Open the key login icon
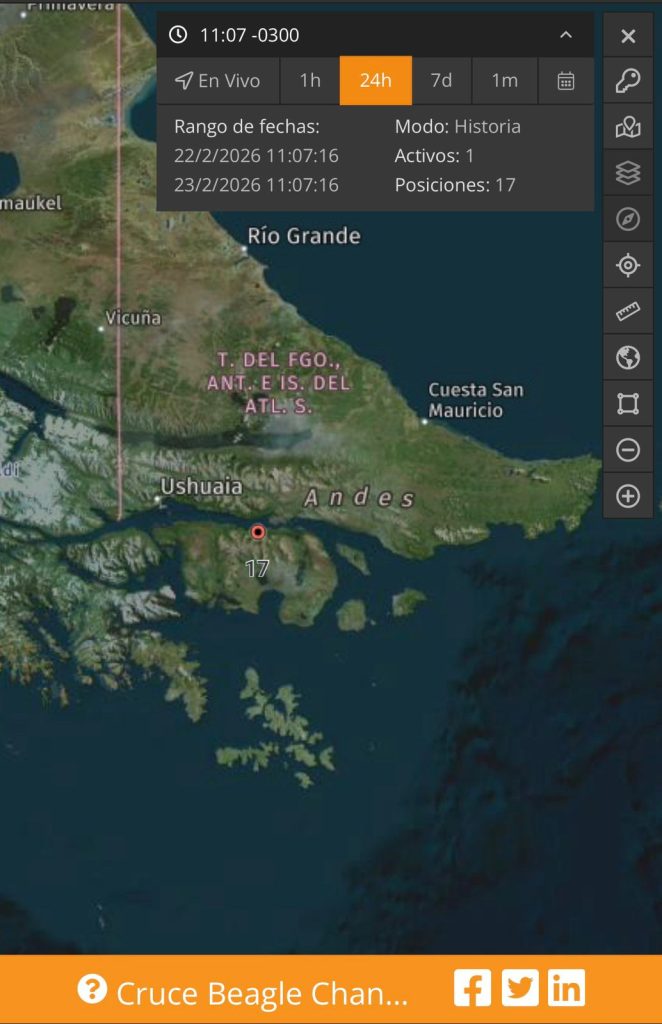Screen dimensions: 662x1024 [x=627, y=81]
